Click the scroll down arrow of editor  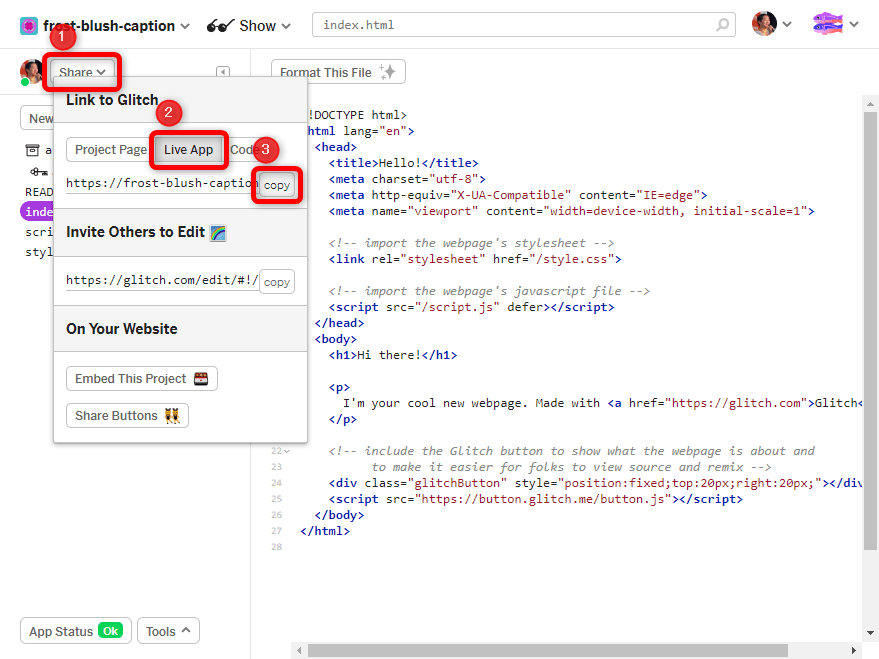(x=870, y=633)
